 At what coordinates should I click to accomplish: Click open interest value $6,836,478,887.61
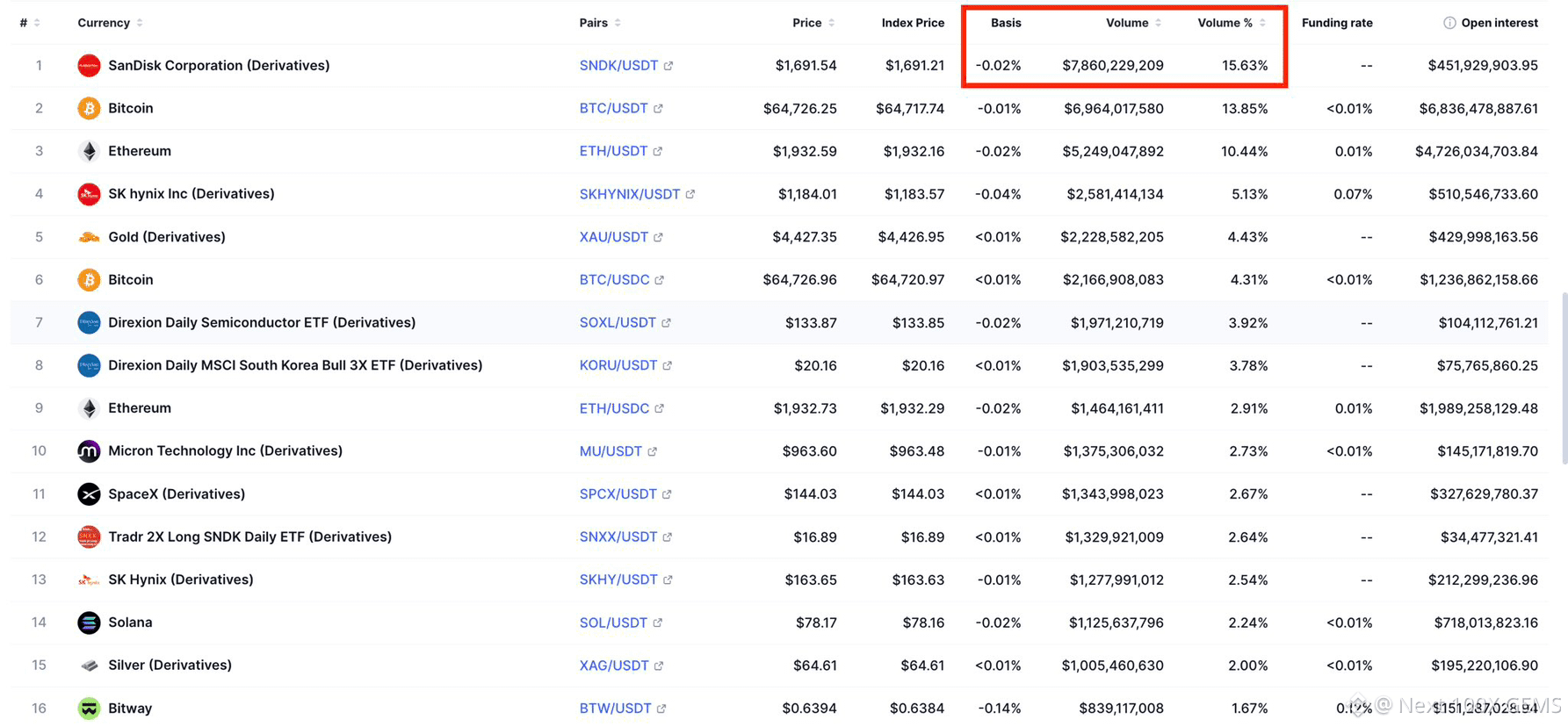(1478, 109)
